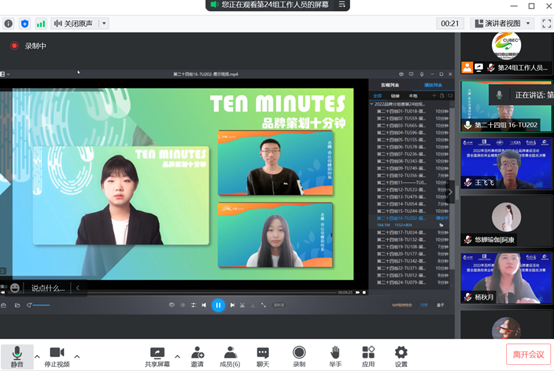Pause the video with blue button
Image resolution: width=554 pixels, height=371 pixels.
[x=218, y=305]
